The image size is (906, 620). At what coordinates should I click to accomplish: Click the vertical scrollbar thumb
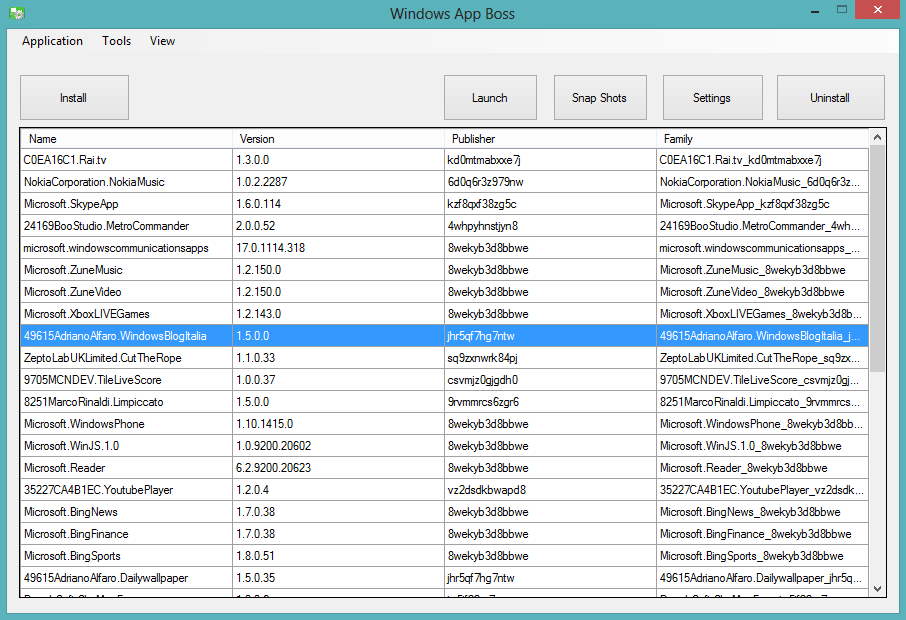(877, 258)
